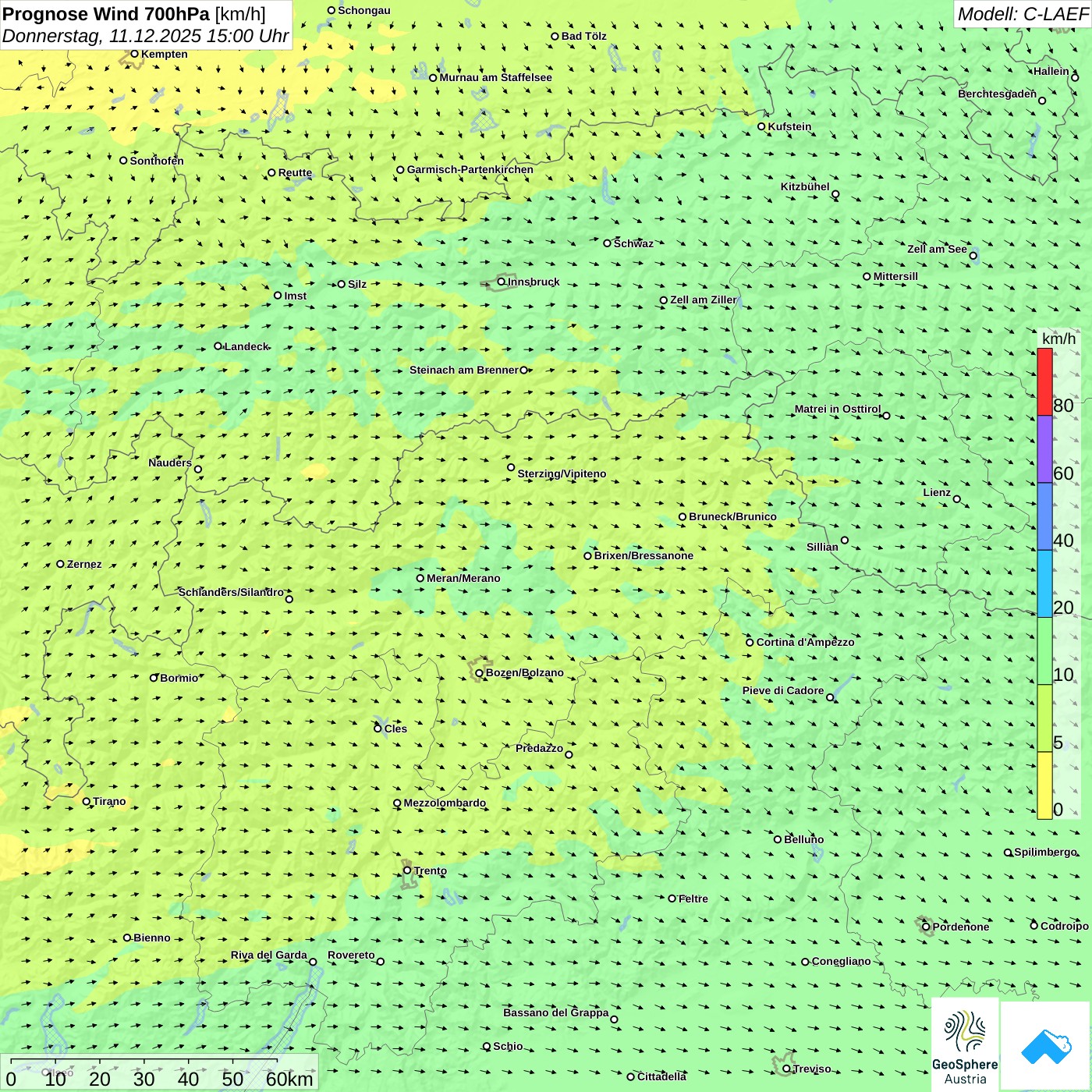Click the Landeck location marker

pyautogui.click(x=218, y=346)
